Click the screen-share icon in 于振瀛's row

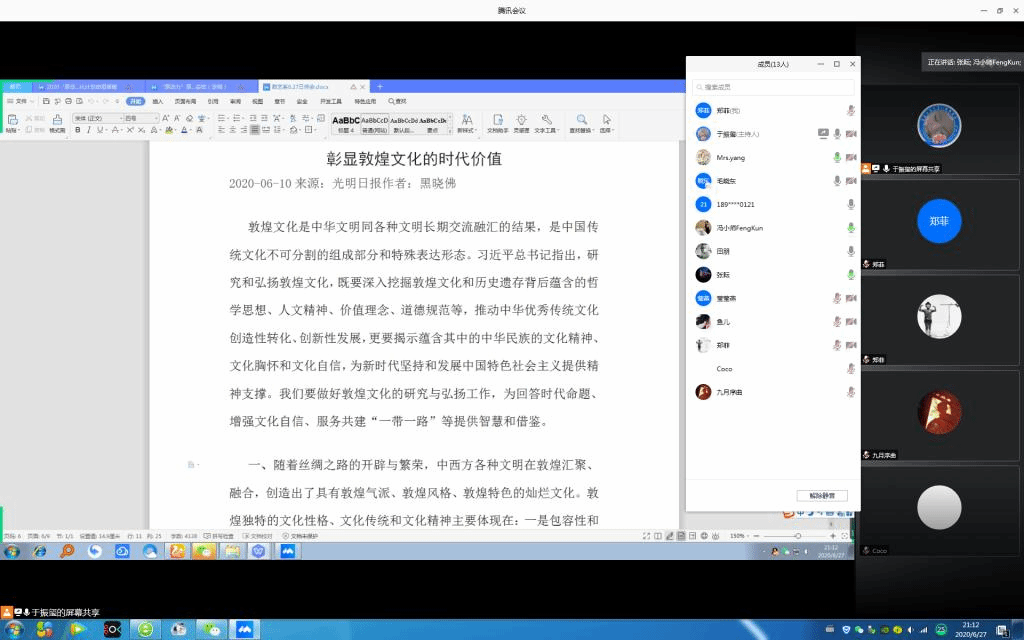pos(823,134)
